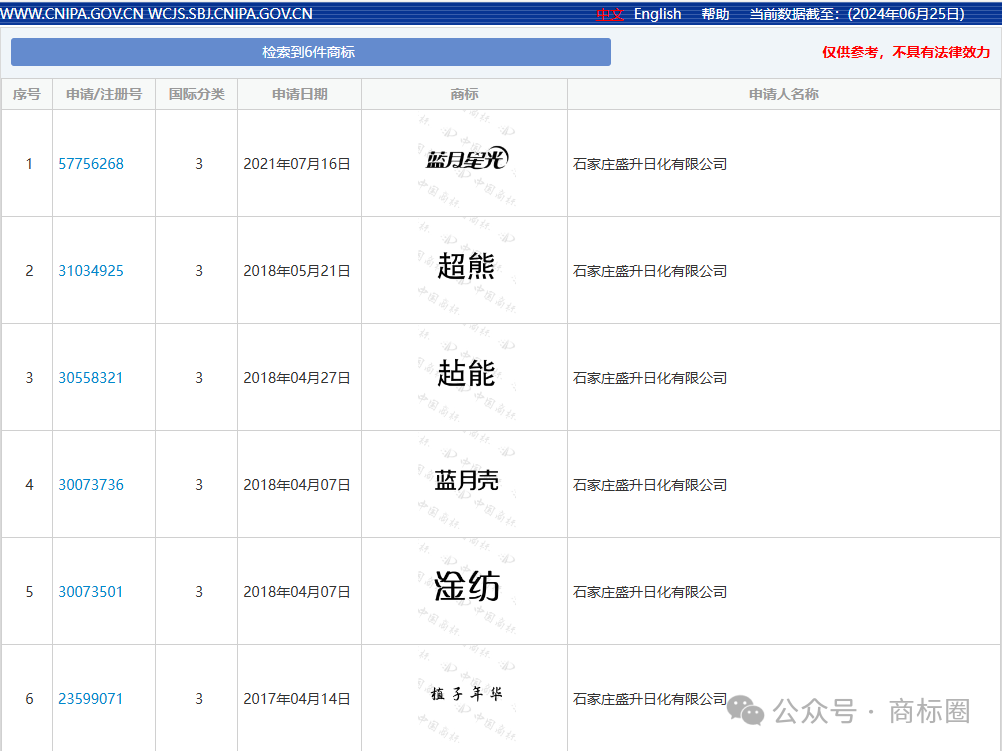Select the date 2018年05月21日
This screenshot has height=751, width=1002.
[x=297, y=270]
